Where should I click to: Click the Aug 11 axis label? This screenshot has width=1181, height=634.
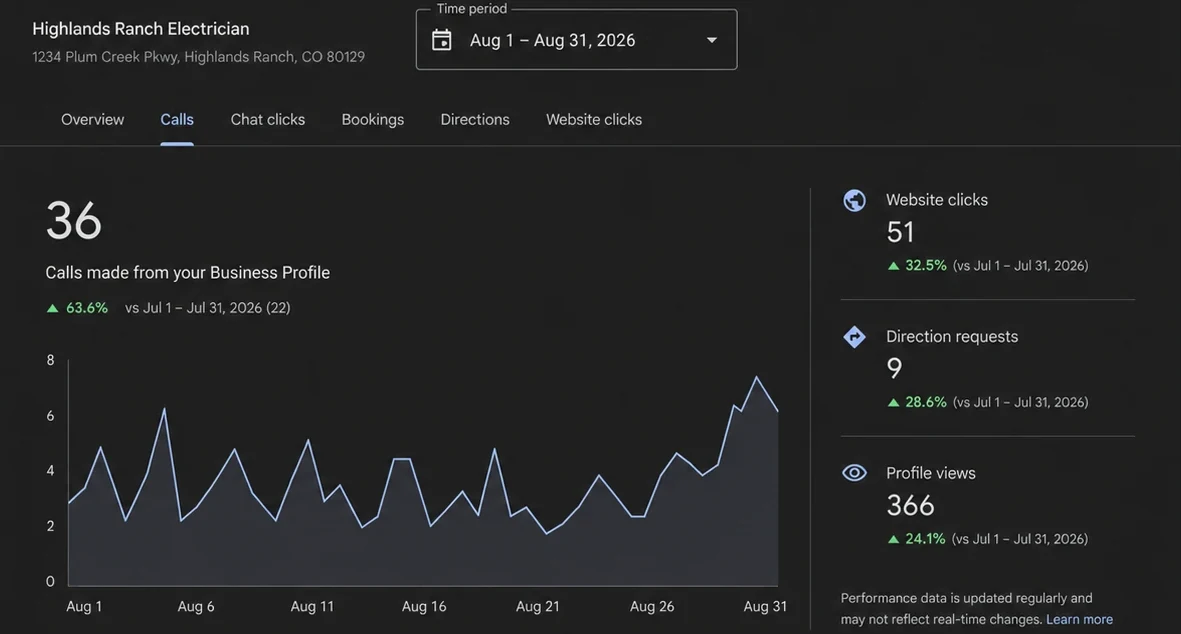[x=312, y=606]
